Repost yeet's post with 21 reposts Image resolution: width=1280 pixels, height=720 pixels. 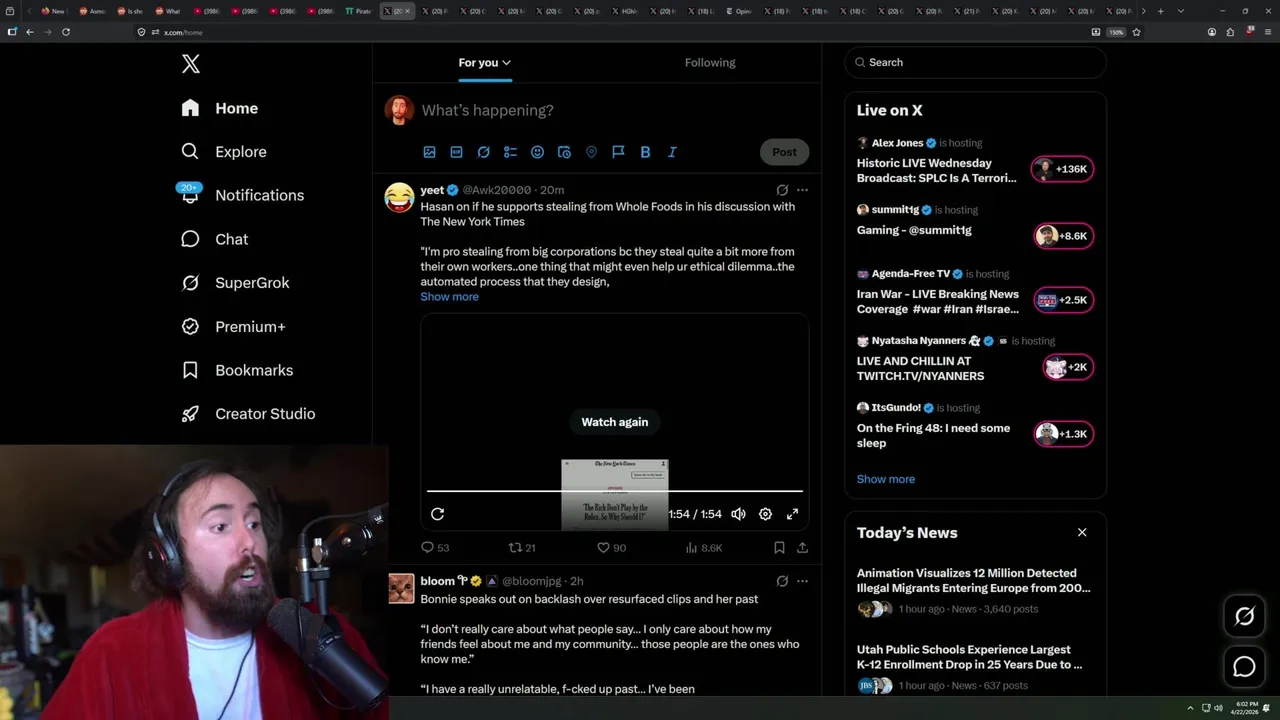click(x=522, y=548)
